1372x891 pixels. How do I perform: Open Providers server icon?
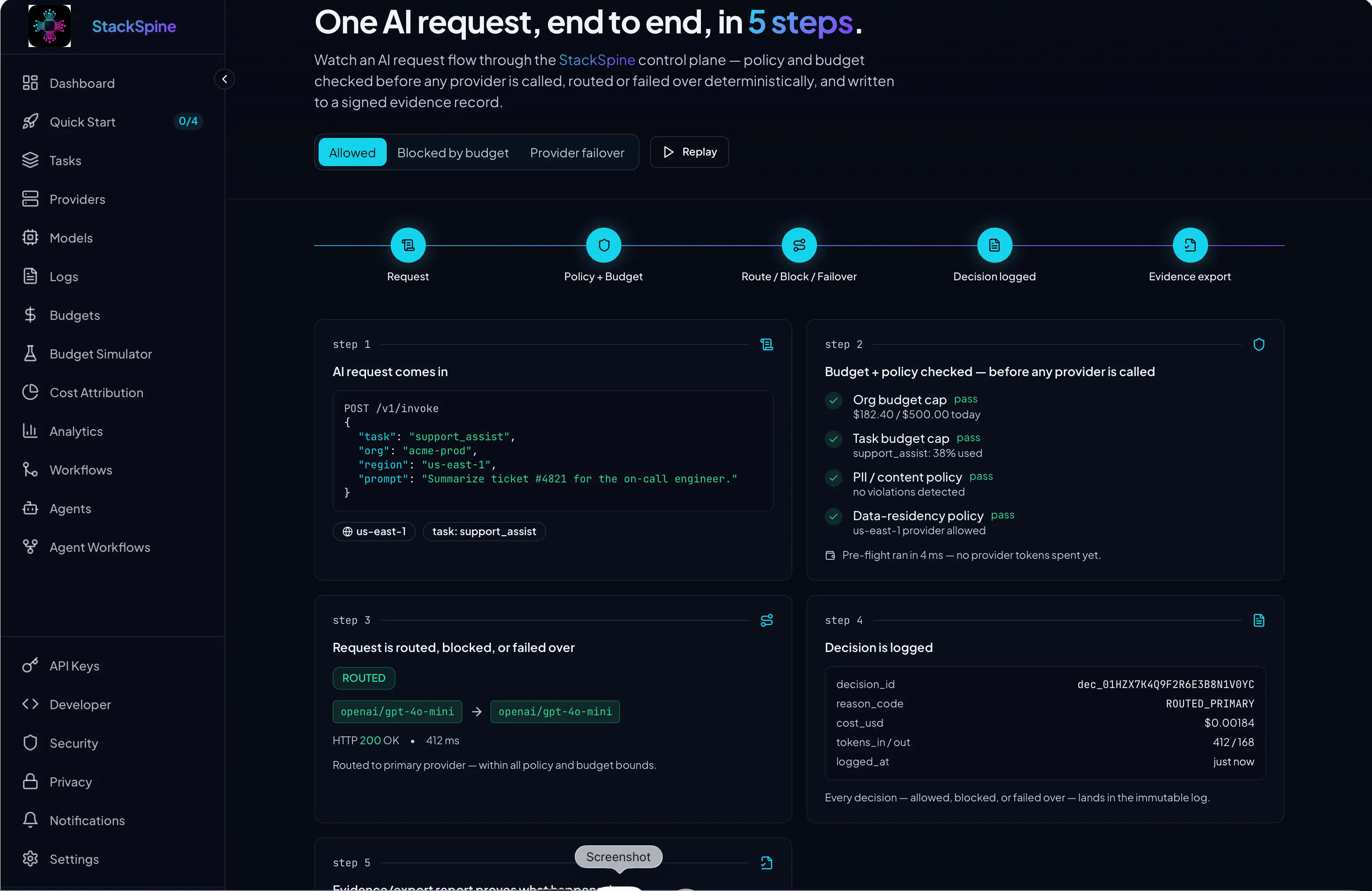click(30, 199)
